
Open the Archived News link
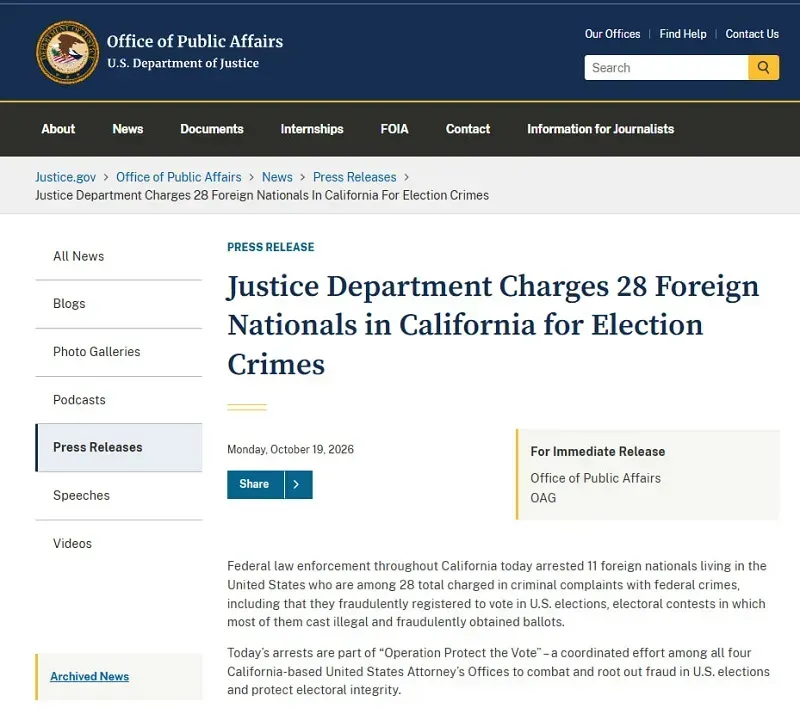[x=89, y=677]
